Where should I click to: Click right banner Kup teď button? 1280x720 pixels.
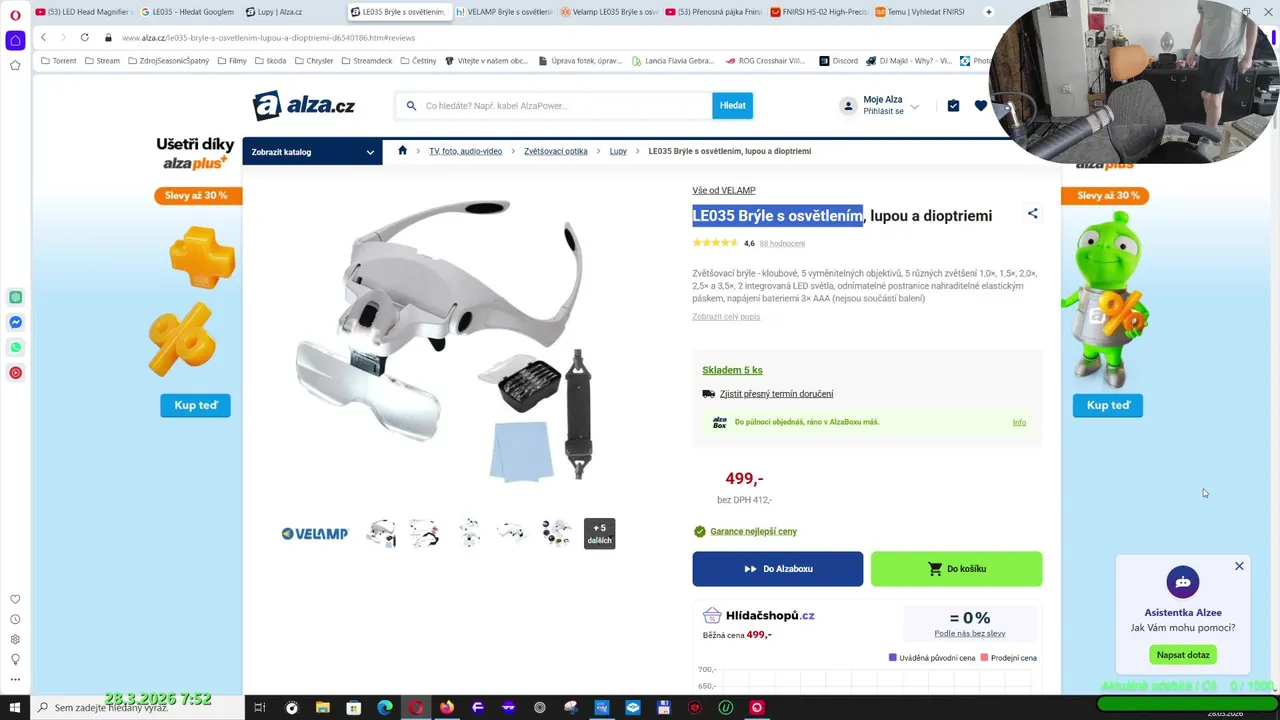point(1108,405)
